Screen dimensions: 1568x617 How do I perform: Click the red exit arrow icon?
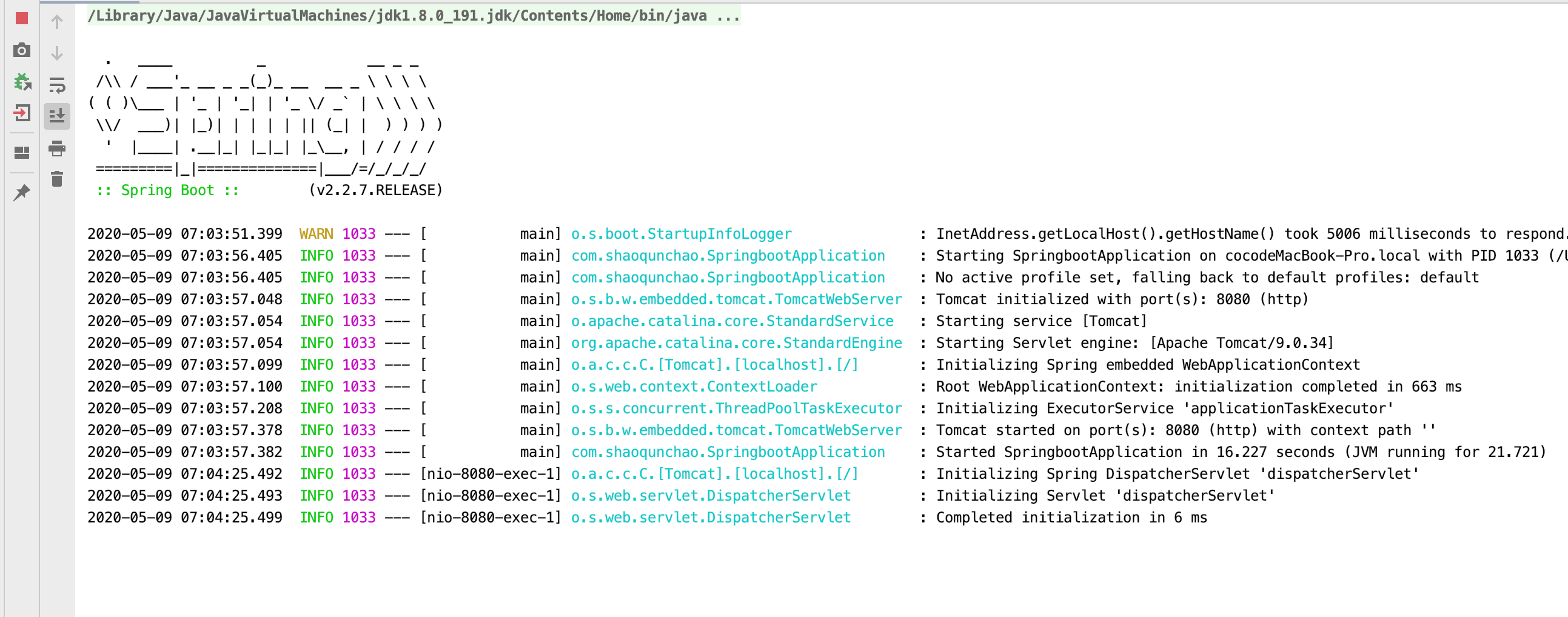coord(22,113)
